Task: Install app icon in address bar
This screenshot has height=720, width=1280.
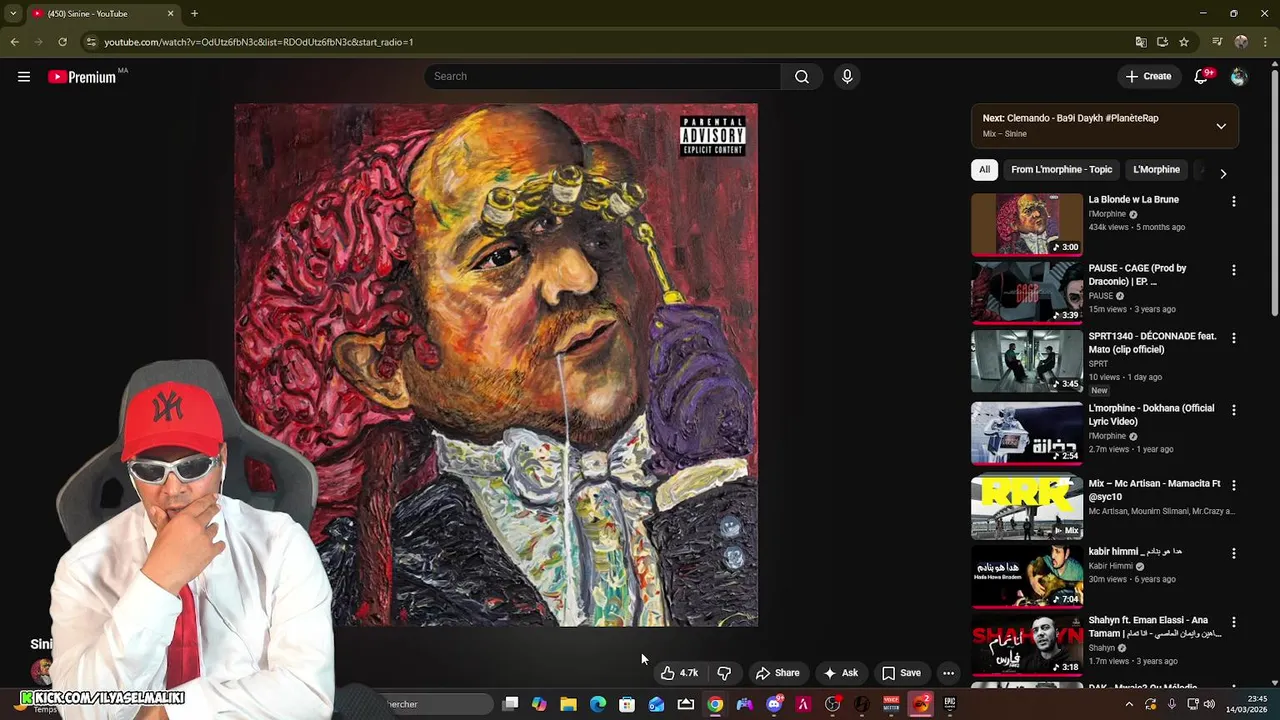Action: pos(1162,42)
